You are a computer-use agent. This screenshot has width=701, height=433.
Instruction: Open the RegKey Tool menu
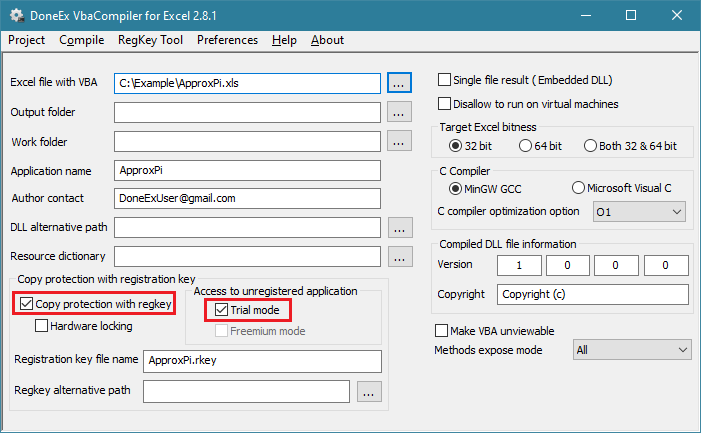click(150, 40)
